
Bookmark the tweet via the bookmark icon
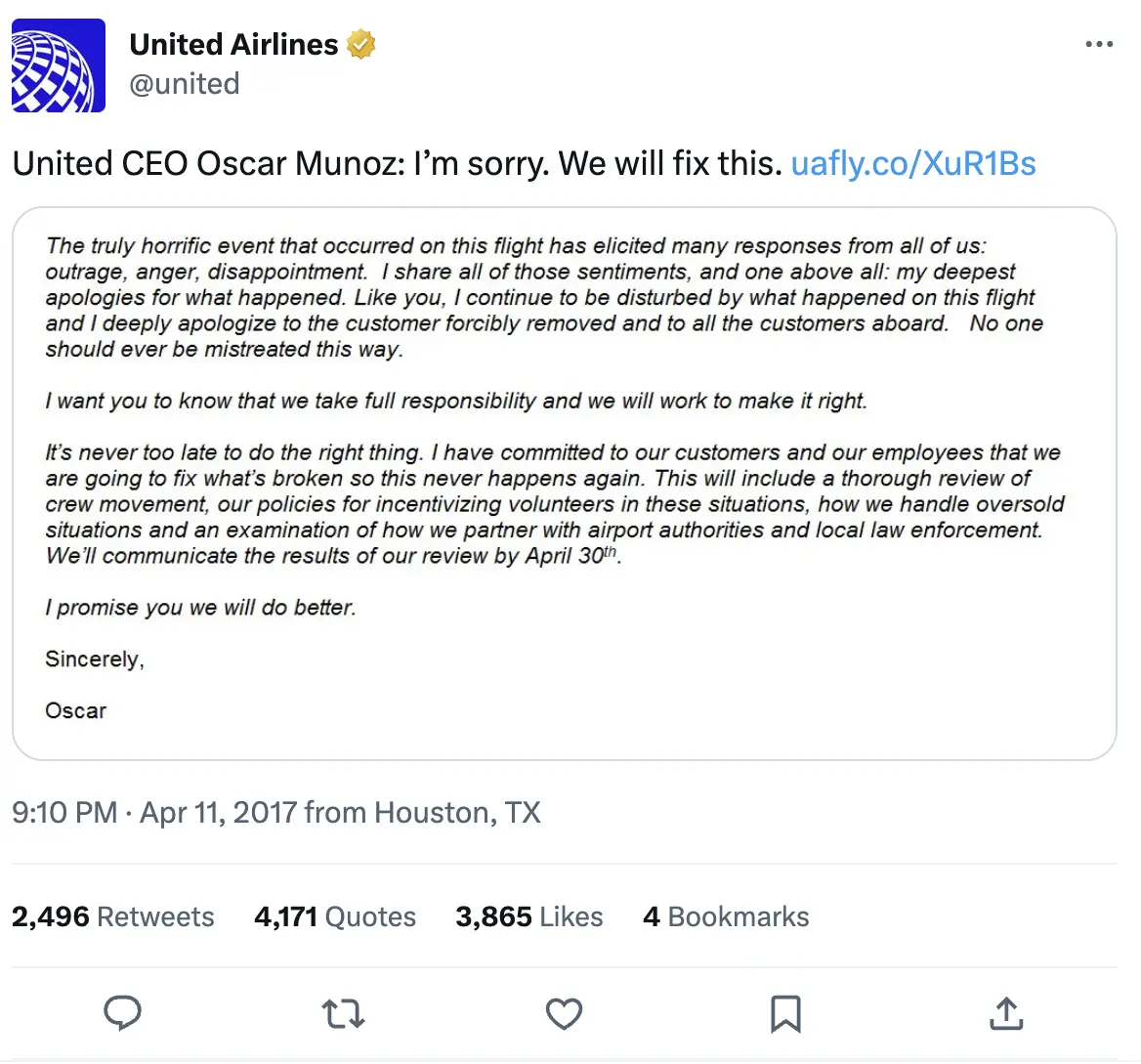pyautogui.click(x=784, y=1013)
